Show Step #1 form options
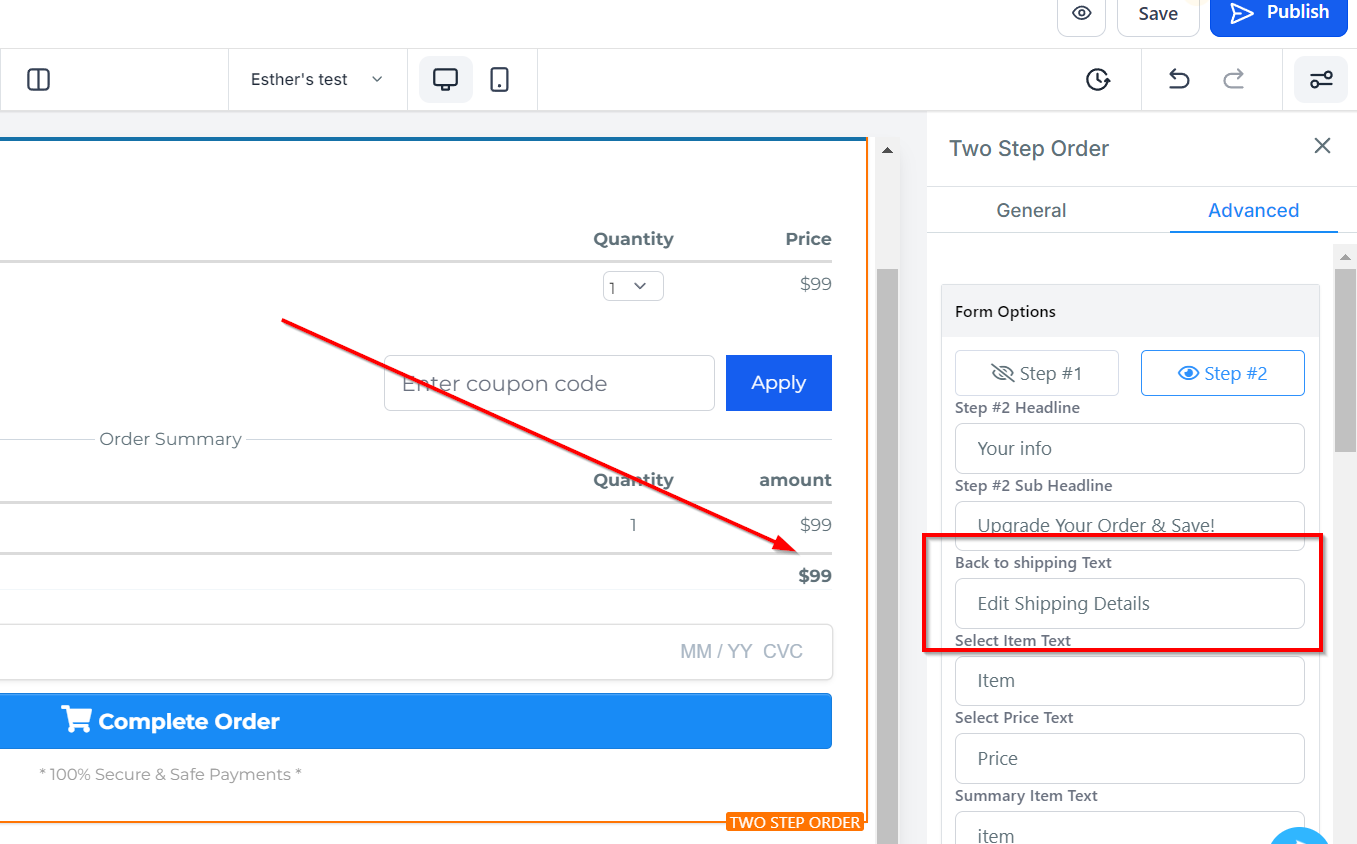 (1036, 373)
